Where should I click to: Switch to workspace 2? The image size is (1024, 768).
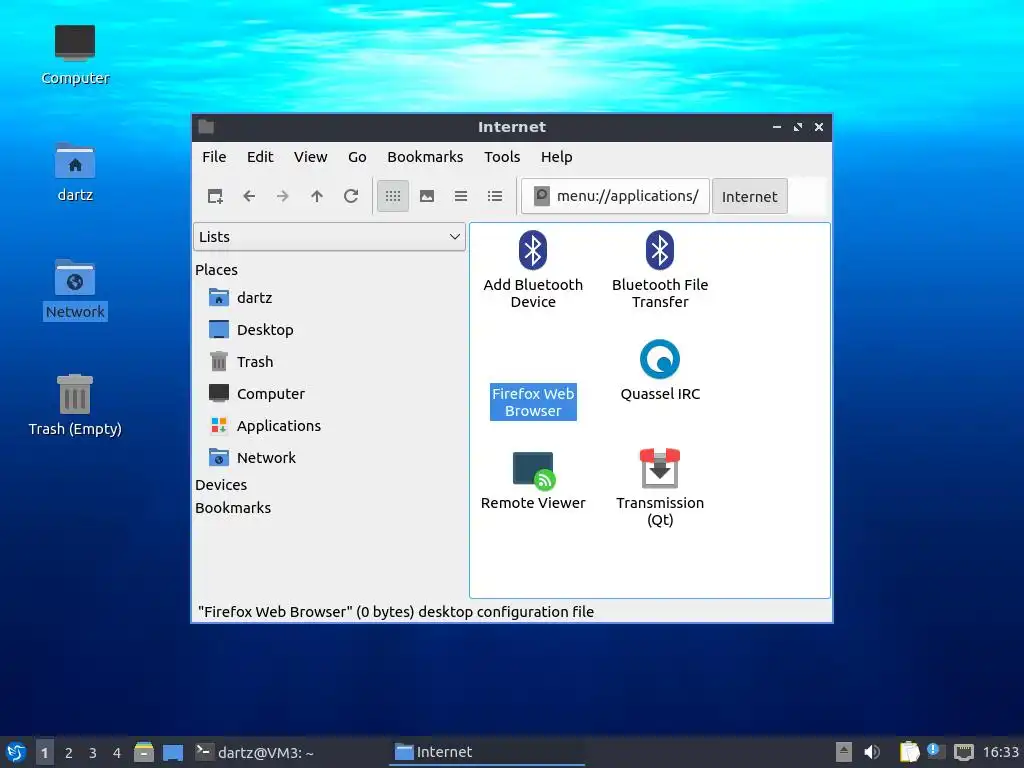69,752
